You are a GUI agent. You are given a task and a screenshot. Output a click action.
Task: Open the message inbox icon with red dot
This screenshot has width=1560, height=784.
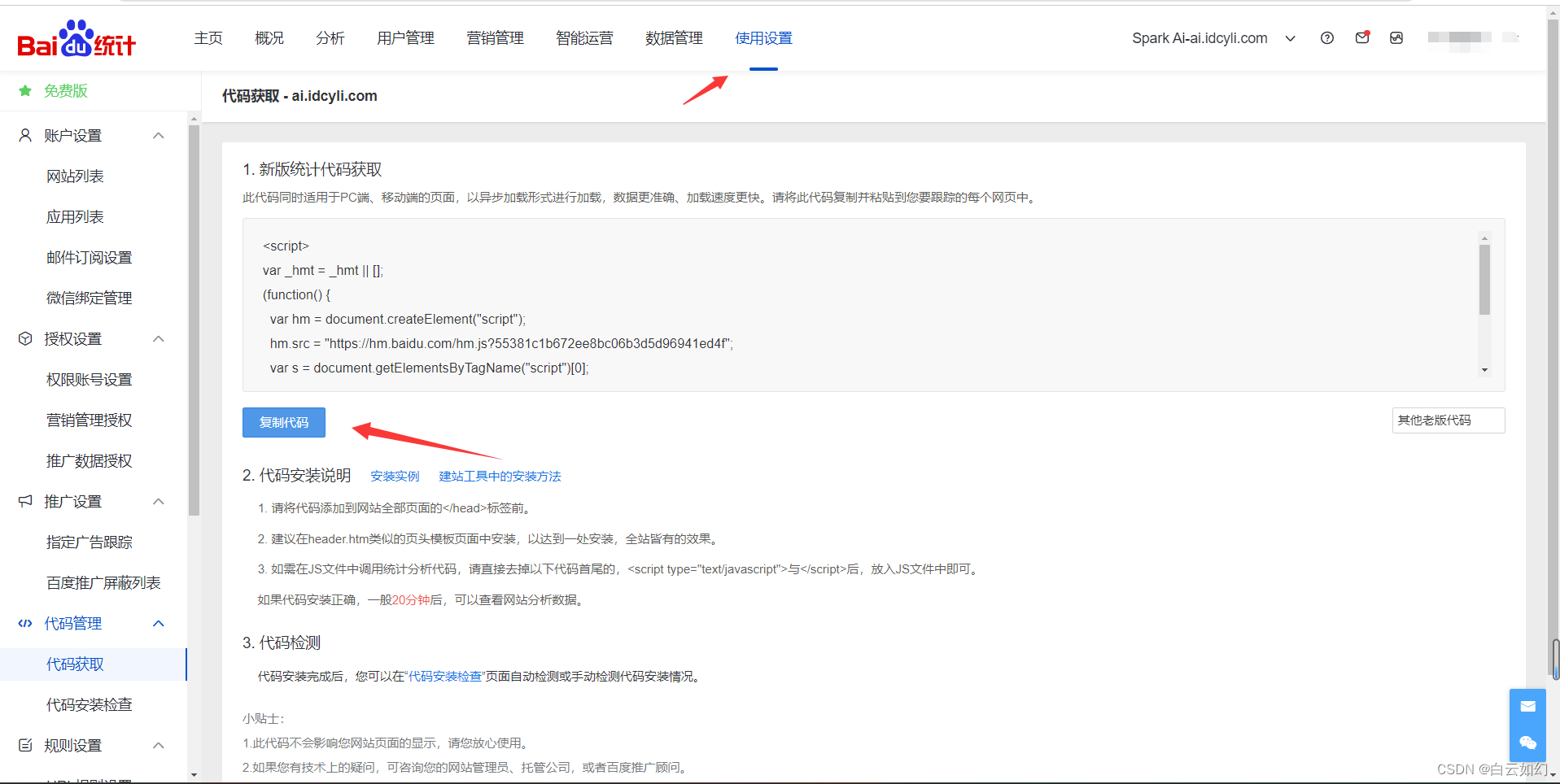click(x=1362, y=37)
